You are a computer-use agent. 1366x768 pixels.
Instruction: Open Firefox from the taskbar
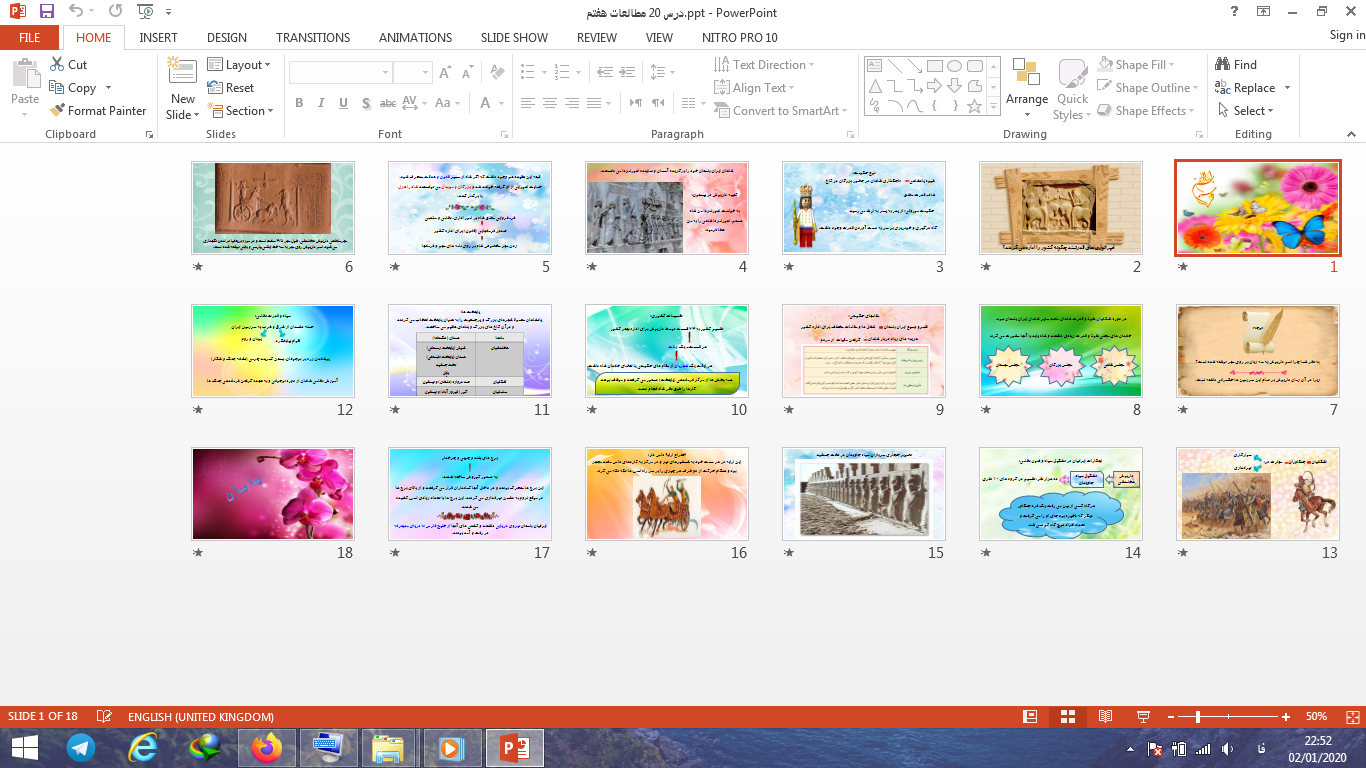point(267,748)
